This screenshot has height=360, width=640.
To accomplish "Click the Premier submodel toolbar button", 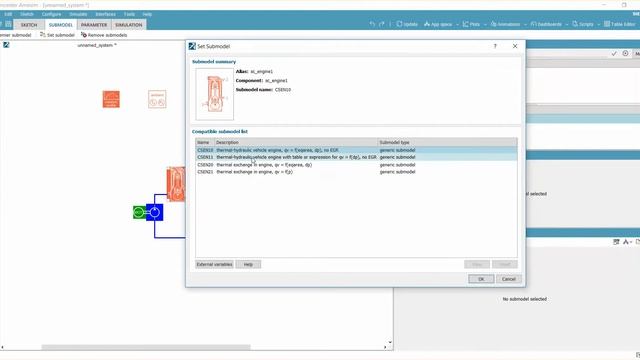I will coord(16,35).
